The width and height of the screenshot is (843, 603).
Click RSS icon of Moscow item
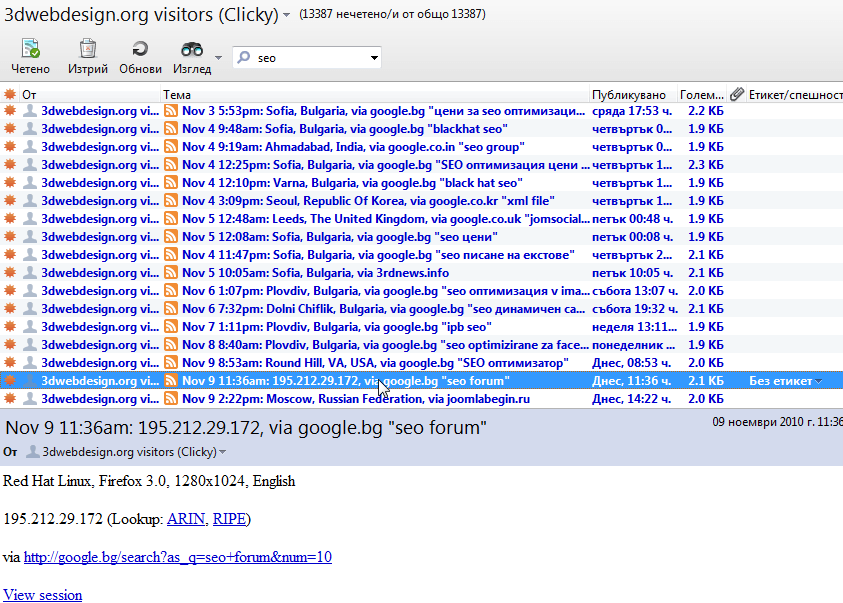coord(171,399)
